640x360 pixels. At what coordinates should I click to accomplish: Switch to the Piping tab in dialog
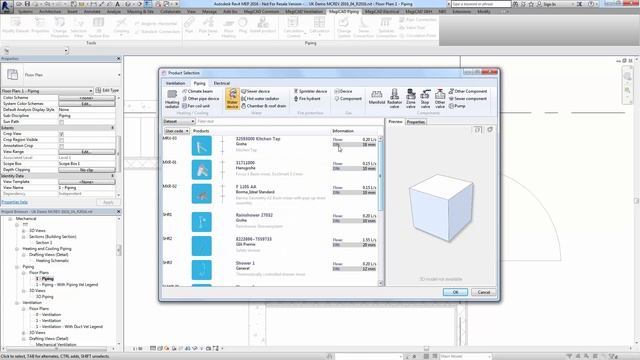click(x=200, y=83)
